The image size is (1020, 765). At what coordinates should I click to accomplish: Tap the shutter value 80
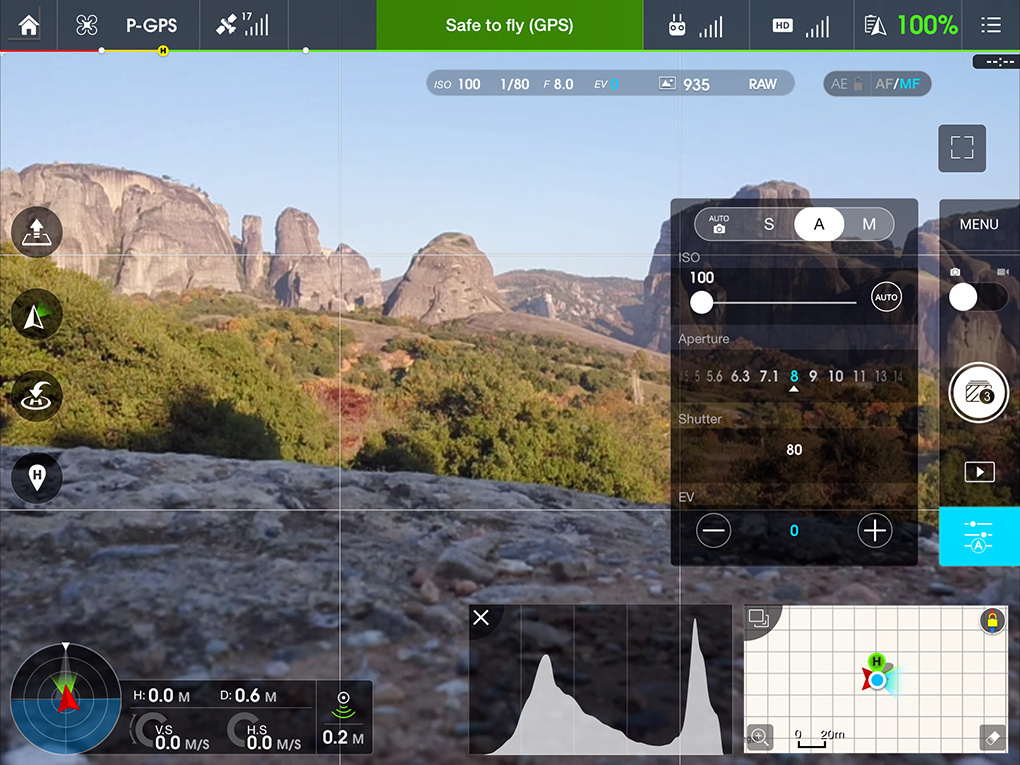click(794, 450)
